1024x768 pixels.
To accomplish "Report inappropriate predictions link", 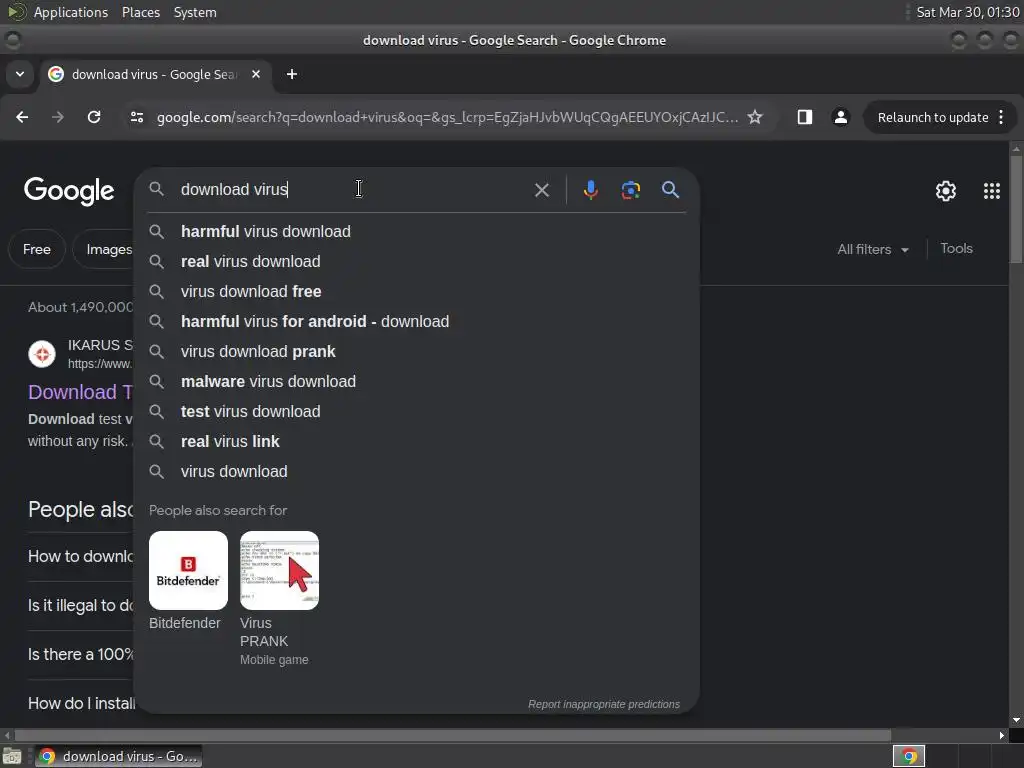I will (603, 704).
